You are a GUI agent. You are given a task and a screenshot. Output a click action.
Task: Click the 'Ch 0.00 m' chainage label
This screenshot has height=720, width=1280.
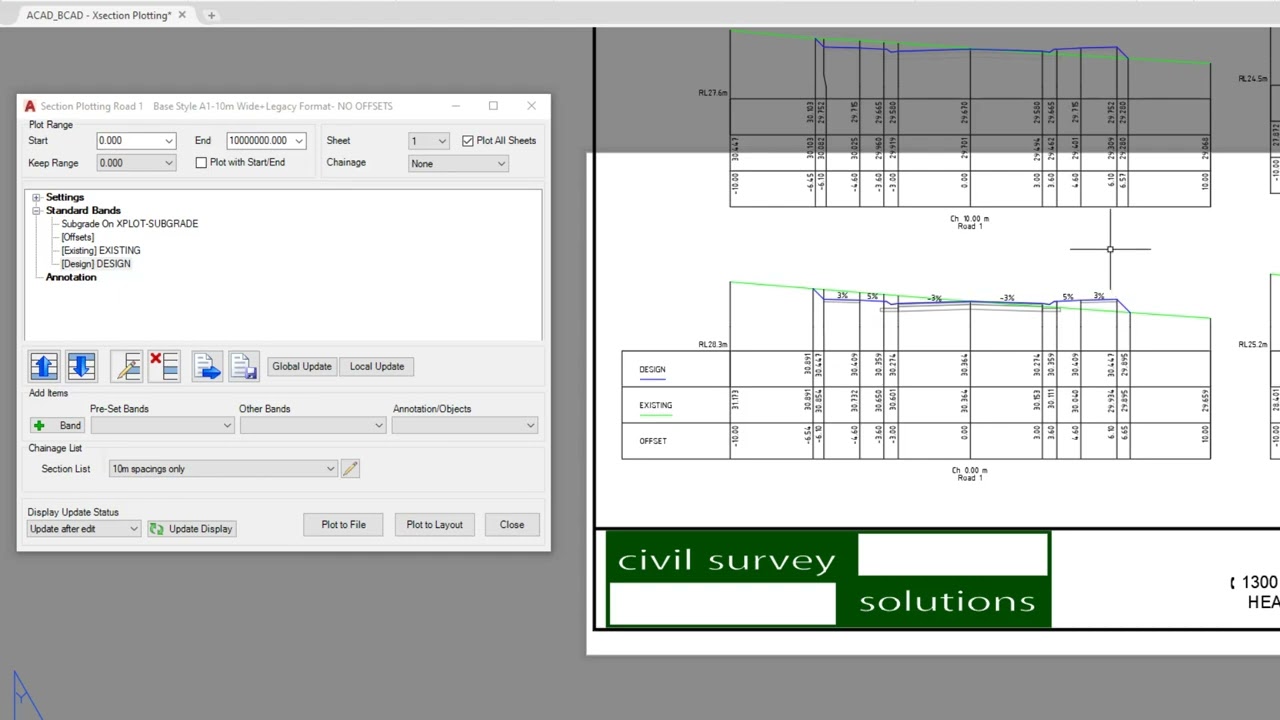(969, 470)
